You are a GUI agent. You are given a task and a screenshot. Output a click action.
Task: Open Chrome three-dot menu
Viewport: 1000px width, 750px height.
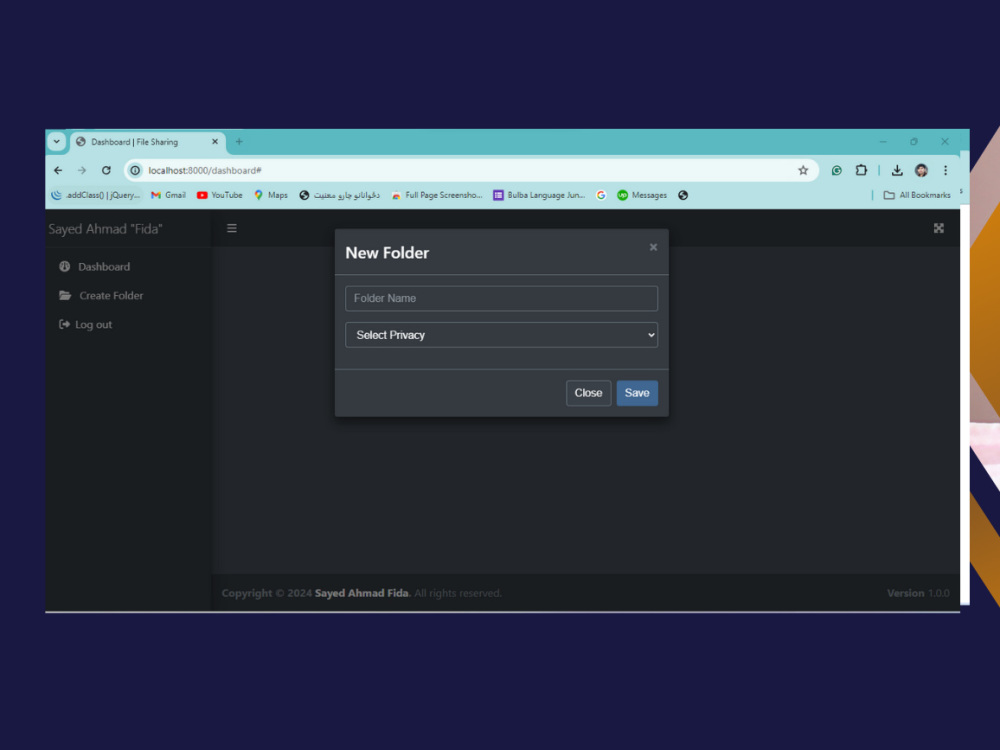coord(946,170)
